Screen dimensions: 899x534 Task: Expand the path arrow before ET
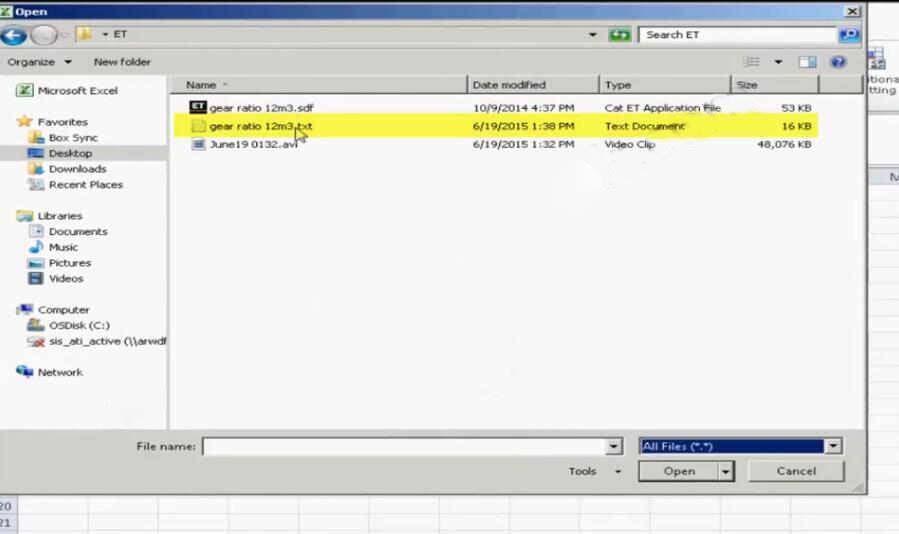(105, 34)
